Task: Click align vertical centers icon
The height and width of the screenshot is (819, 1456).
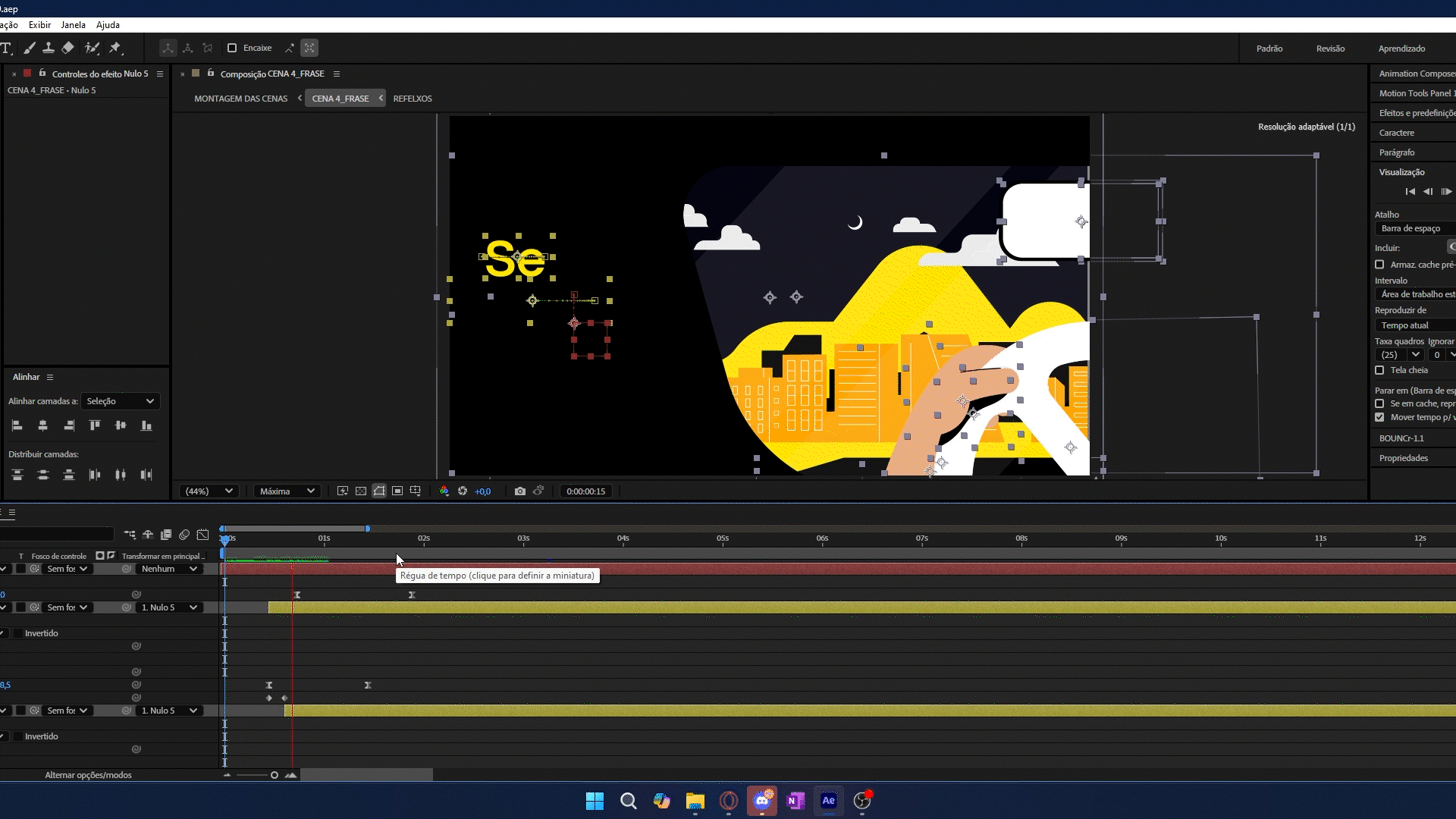Action: pyautogui.click(x=121, y=425)
